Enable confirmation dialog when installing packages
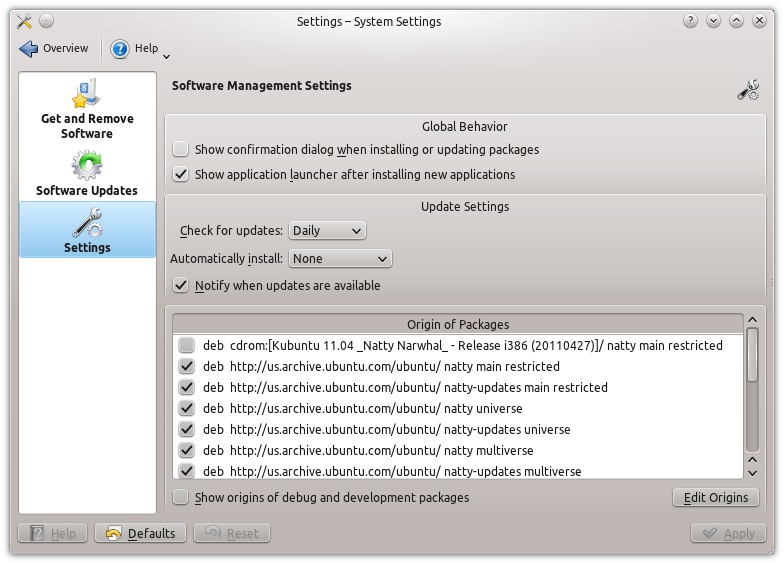Viewport: 784px width, 564px height. coord(180,149)
